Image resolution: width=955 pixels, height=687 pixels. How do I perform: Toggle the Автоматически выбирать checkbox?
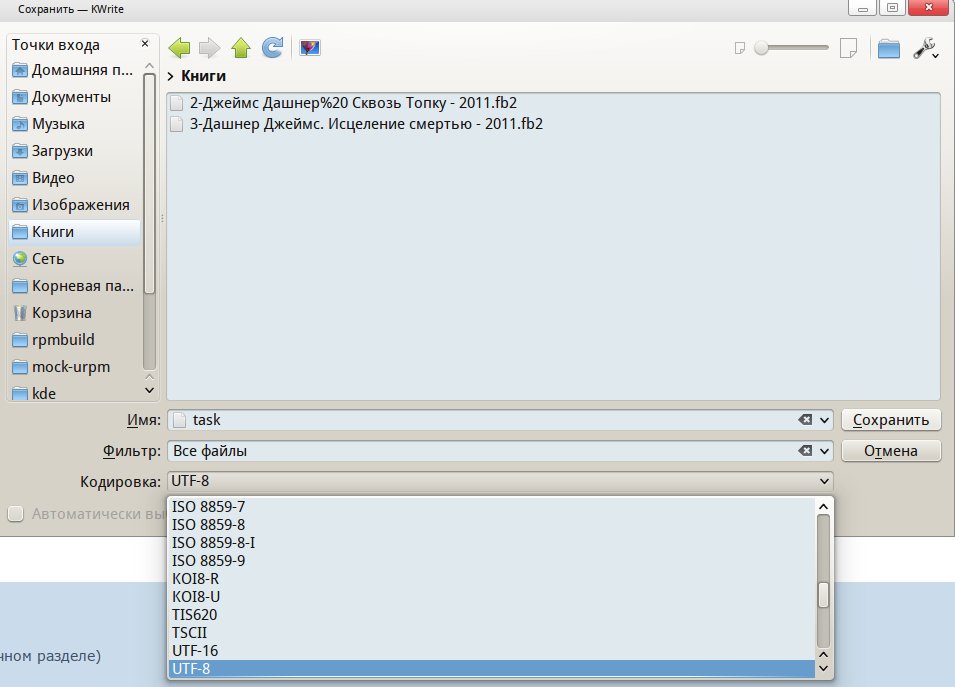[x=16, y=513]
